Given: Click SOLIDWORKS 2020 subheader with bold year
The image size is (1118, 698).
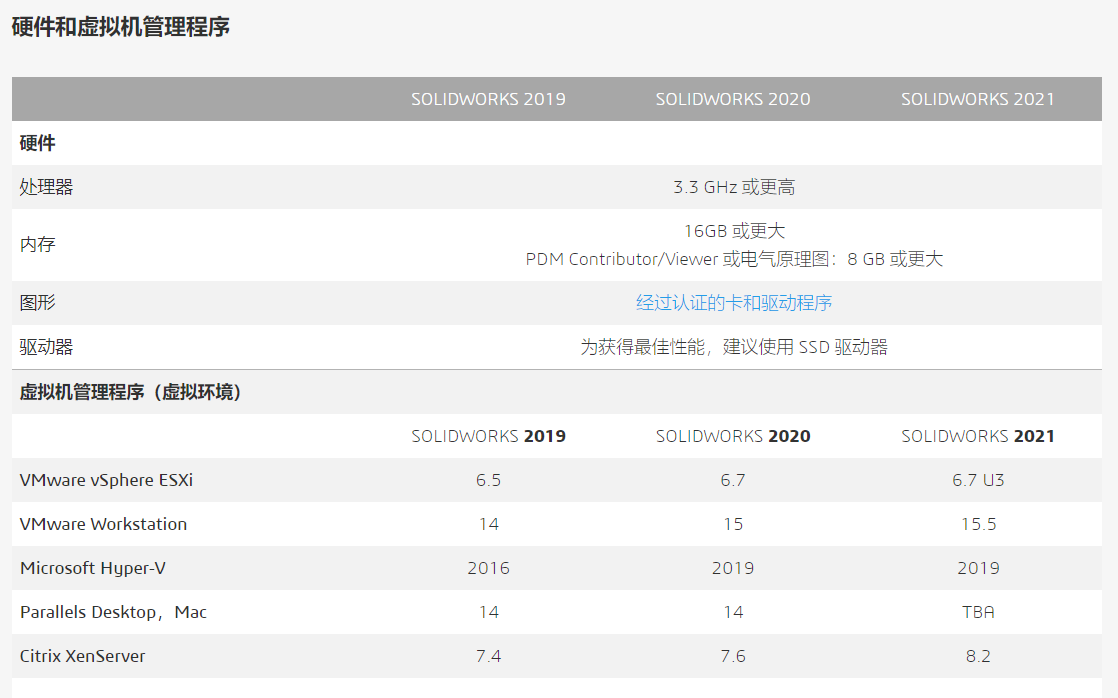Looking at the screenshot, I should 733,436.
